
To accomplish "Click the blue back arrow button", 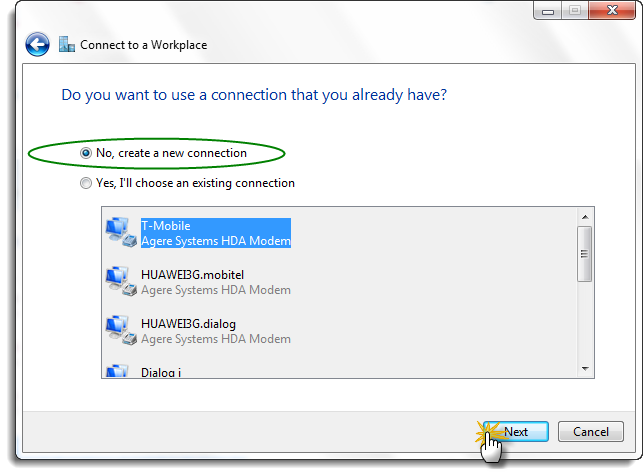I will [x=37, y=44].
